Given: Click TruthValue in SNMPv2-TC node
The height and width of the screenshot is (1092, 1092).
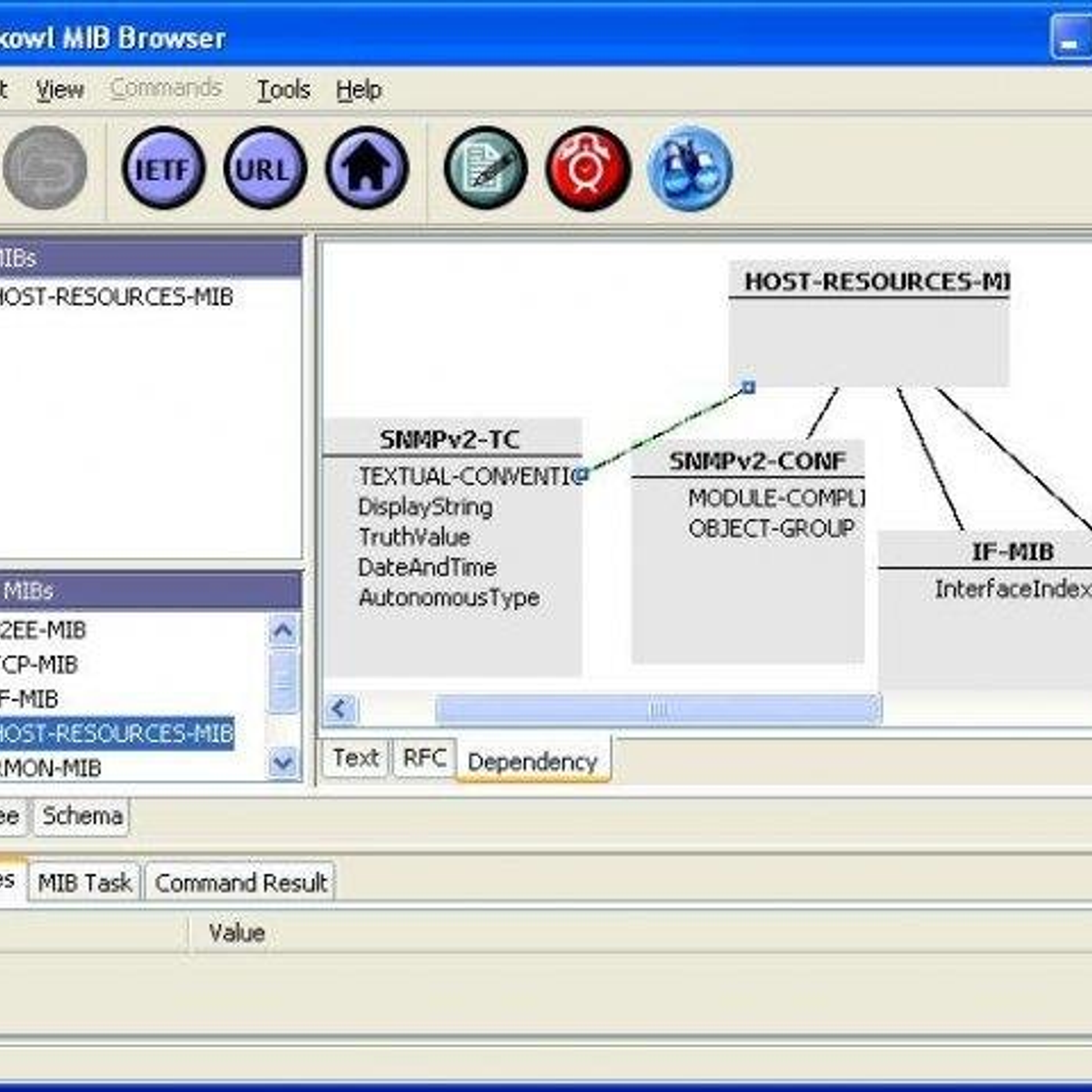Looking at the screenshot, I should 414,537.
